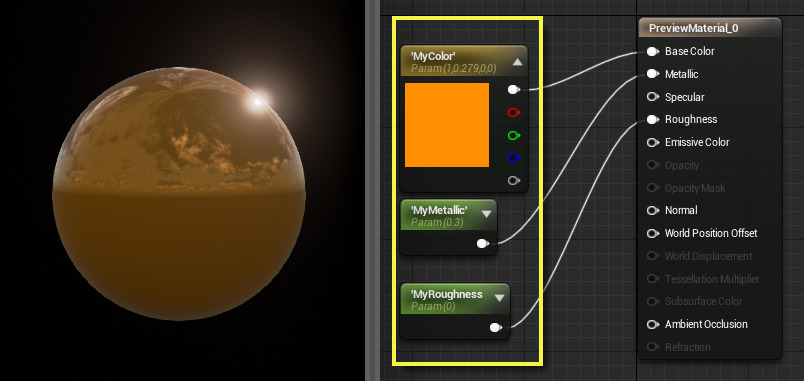Click the Param(1,0.279,0,0) value text
Screen dimensions: 804x381
(454, 67)
